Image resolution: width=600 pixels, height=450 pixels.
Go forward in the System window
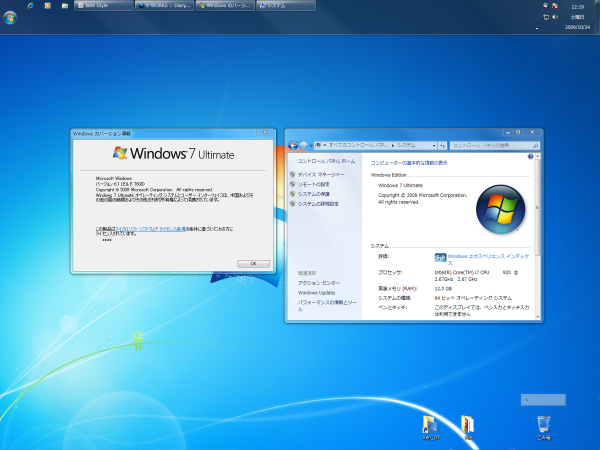(x=303, y=145)
